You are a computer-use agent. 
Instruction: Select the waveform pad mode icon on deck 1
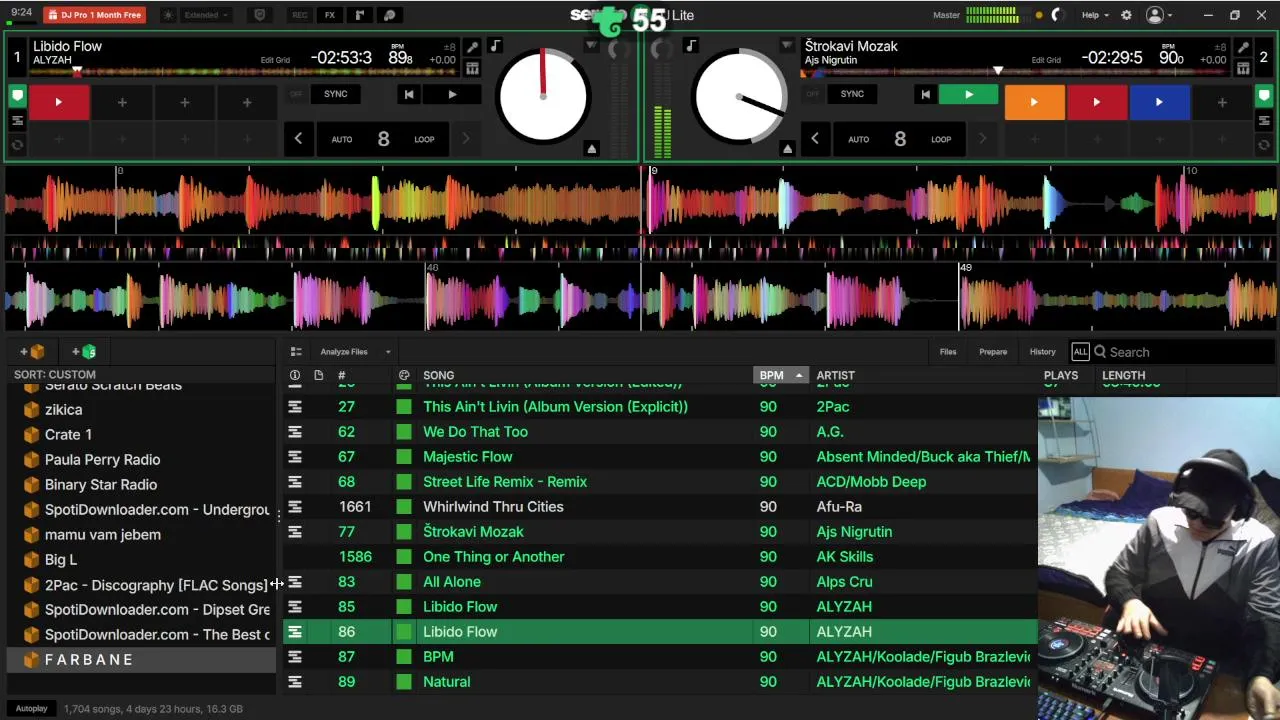17,121
